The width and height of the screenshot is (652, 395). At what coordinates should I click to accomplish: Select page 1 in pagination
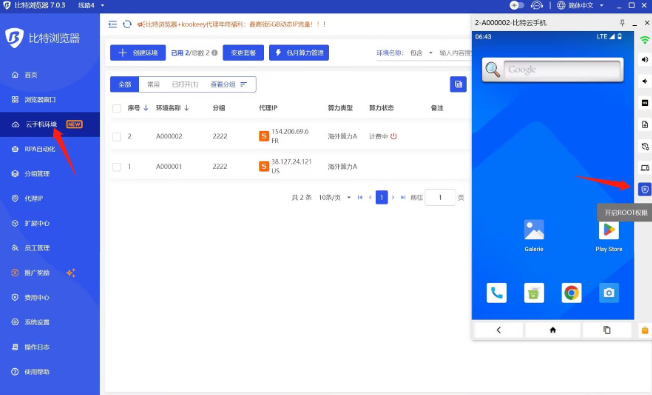(x=382, y=198)
